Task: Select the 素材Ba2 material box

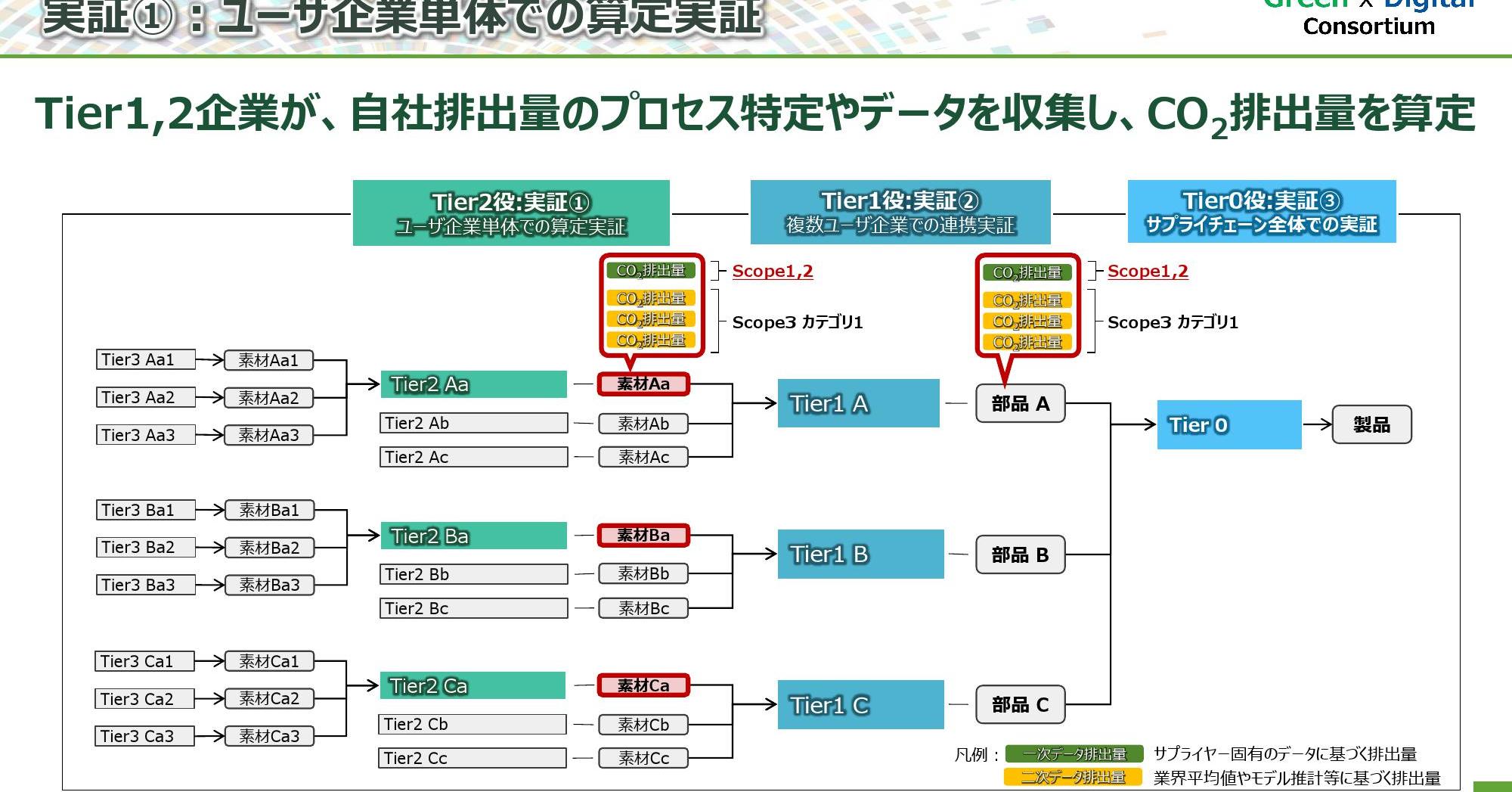Action: pos(269,548)
